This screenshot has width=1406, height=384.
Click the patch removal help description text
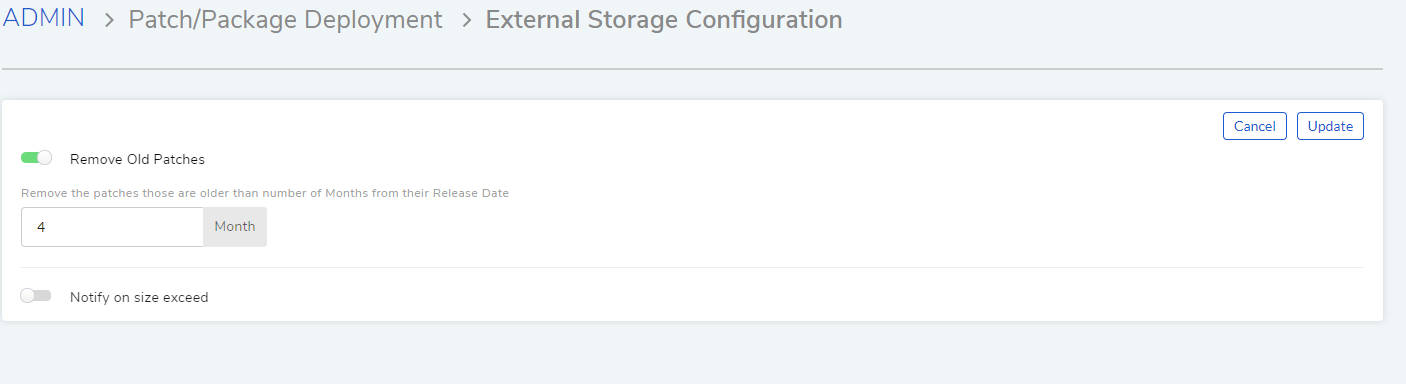pyautogui.click(x=265, y=193)
